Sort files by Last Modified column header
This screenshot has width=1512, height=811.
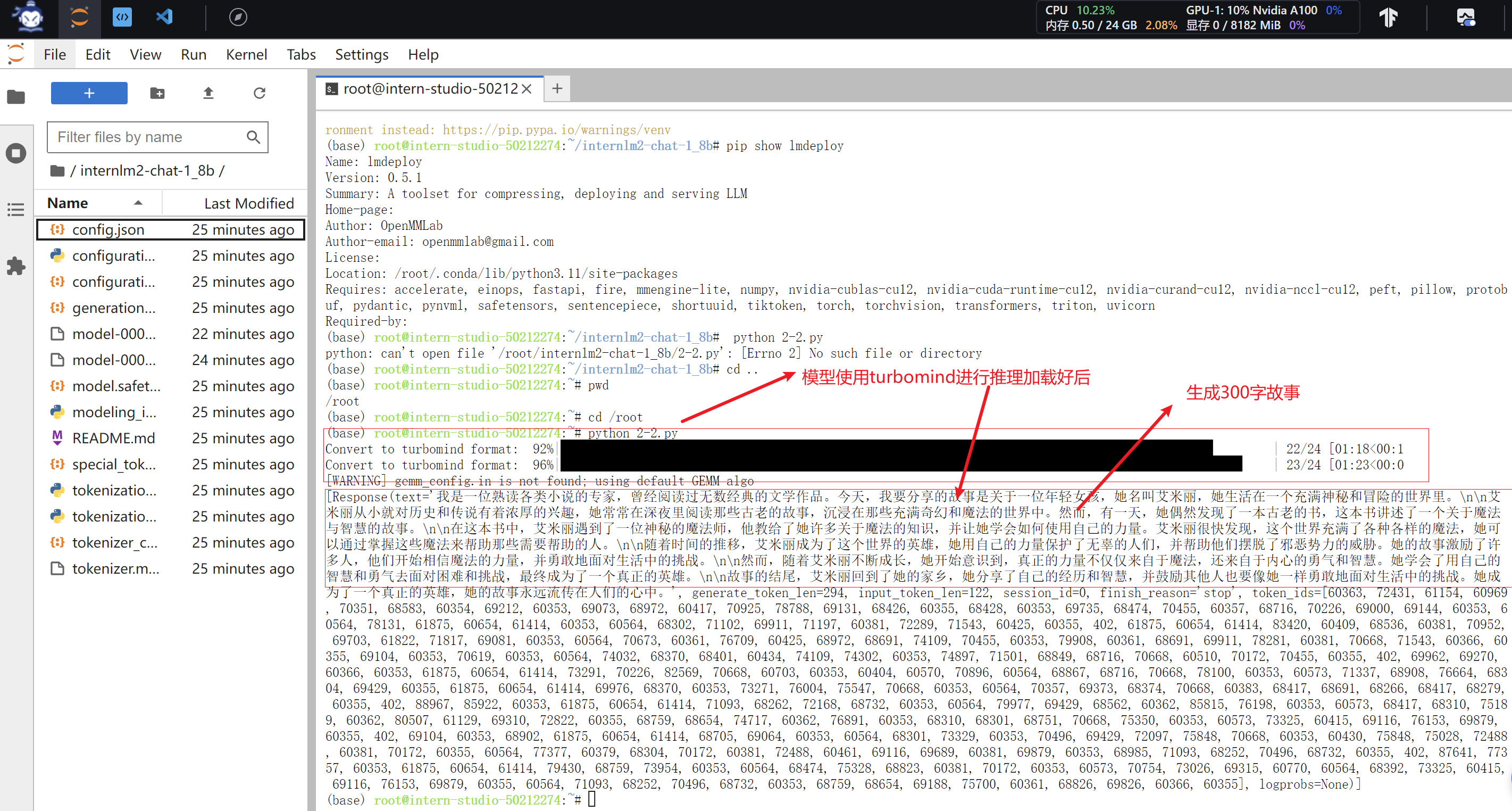(235, 203)
